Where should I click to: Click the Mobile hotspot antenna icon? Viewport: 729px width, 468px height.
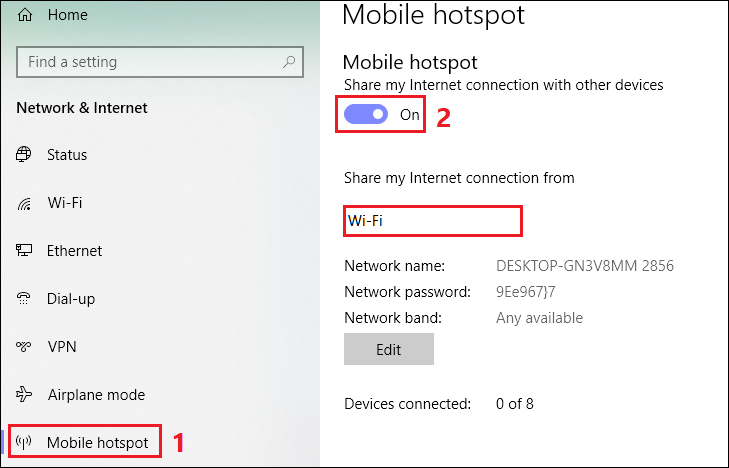pos(24,442)
